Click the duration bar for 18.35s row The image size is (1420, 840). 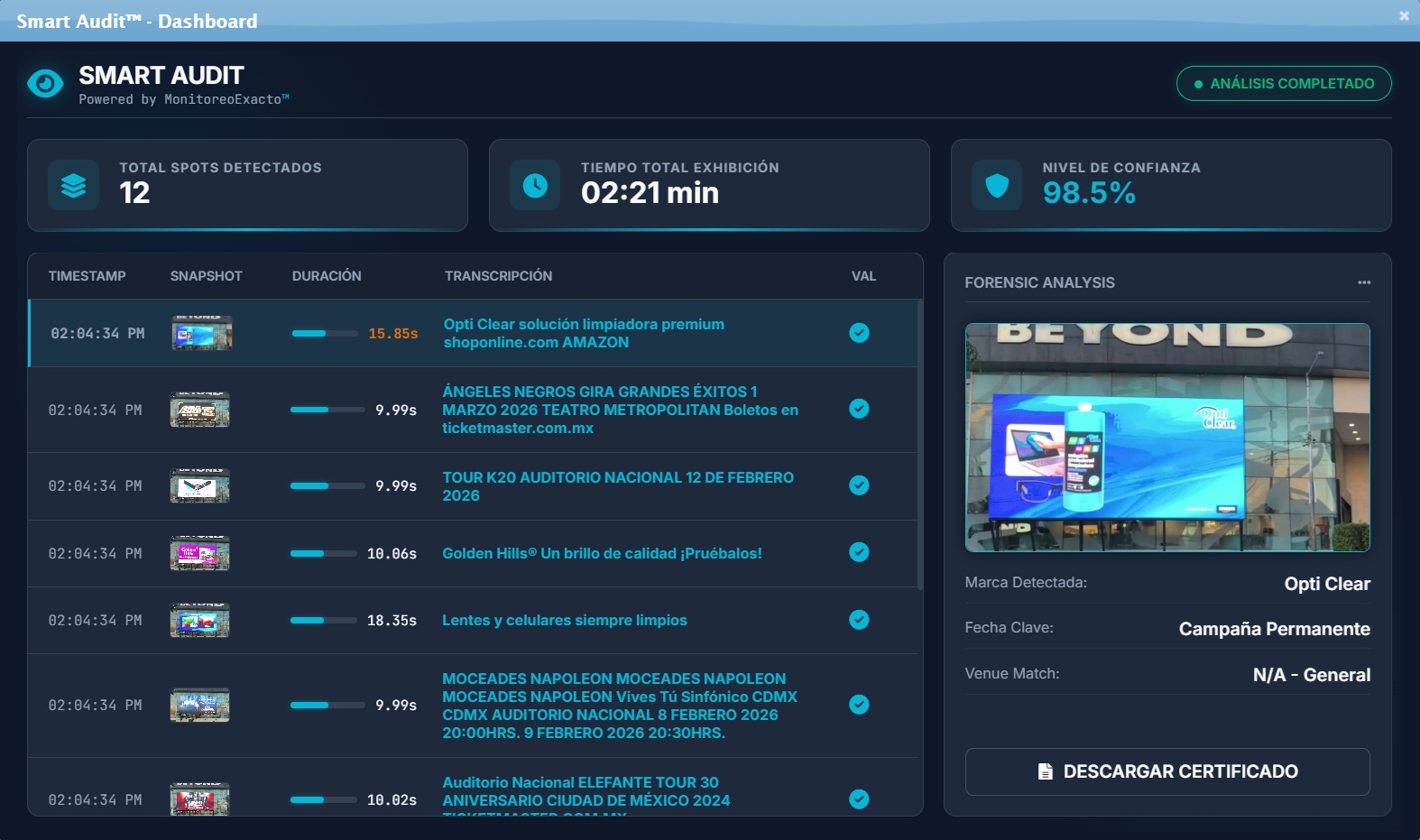pos(323,621)
